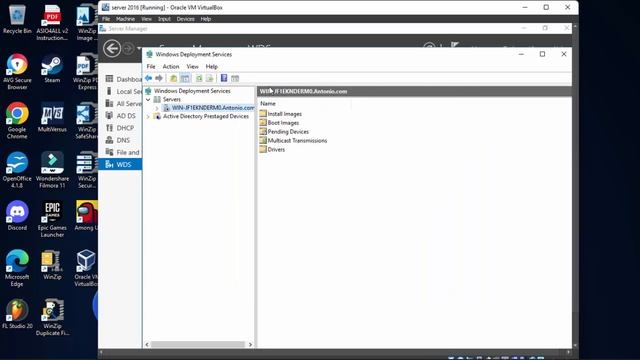Open Google Chrome desktop icon

17,121
